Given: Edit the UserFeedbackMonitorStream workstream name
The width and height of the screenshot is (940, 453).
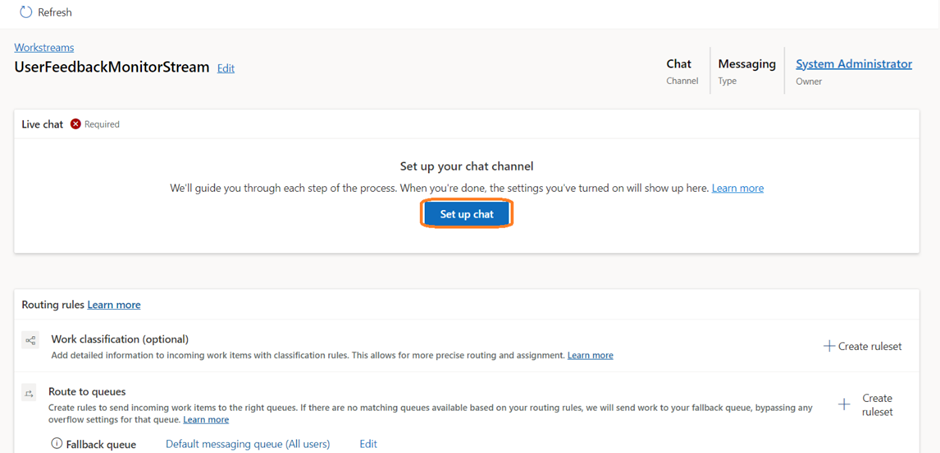Looking at the screenshot, I should tap(226, 68).
